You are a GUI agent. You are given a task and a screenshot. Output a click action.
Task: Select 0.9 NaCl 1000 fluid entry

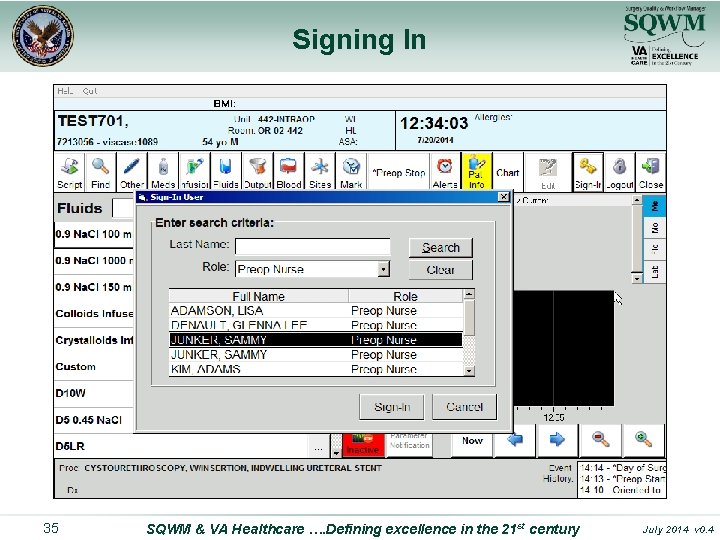[x=94, y=261]
